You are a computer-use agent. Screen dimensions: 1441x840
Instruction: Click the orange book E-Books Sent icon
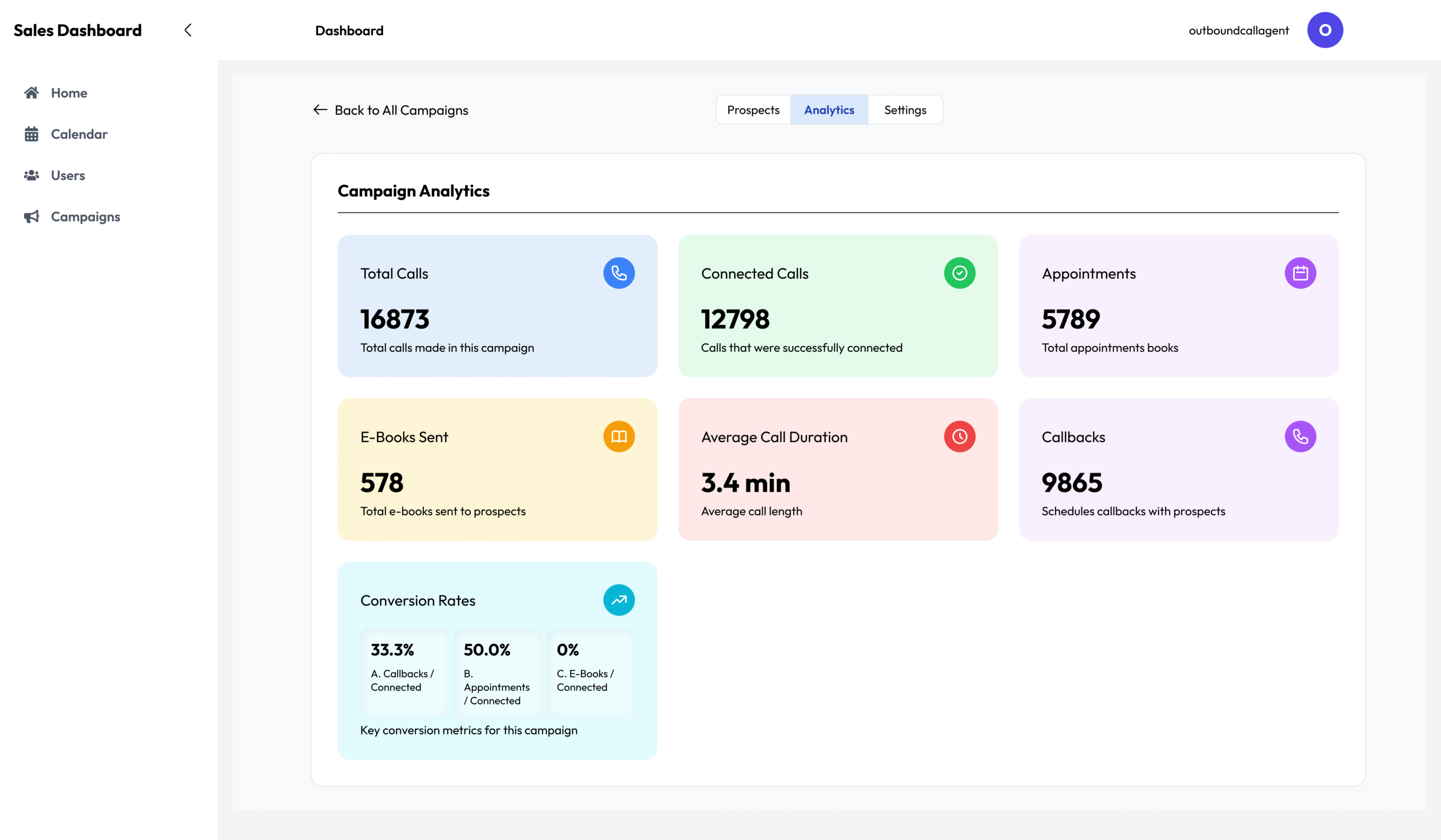coord(619,437)
